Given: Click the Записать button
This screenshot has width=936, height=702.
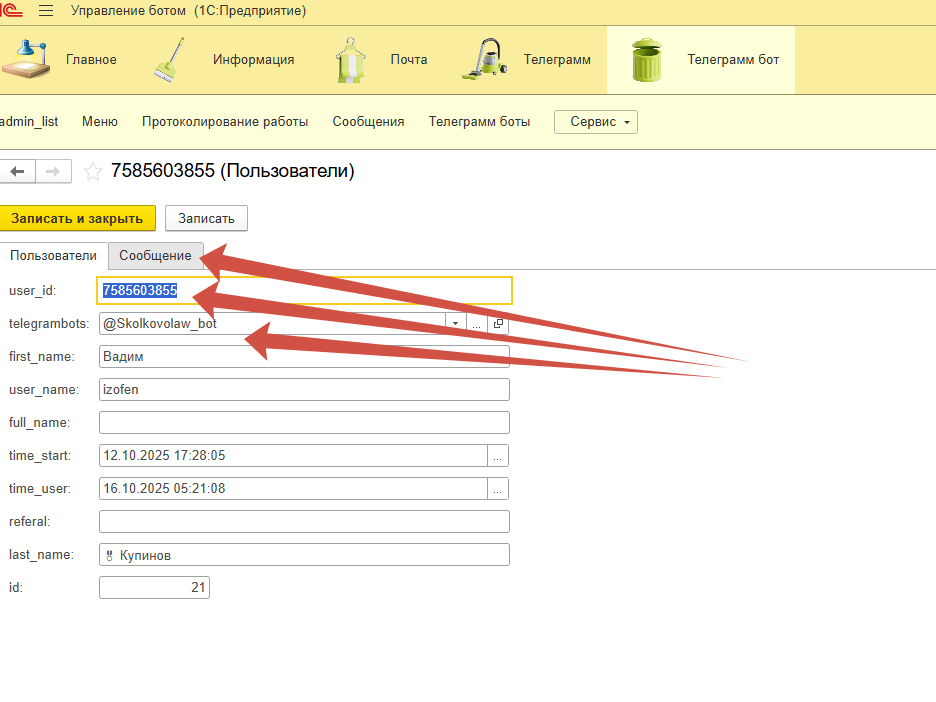Looking at the screenshot, I should point(206,218).
